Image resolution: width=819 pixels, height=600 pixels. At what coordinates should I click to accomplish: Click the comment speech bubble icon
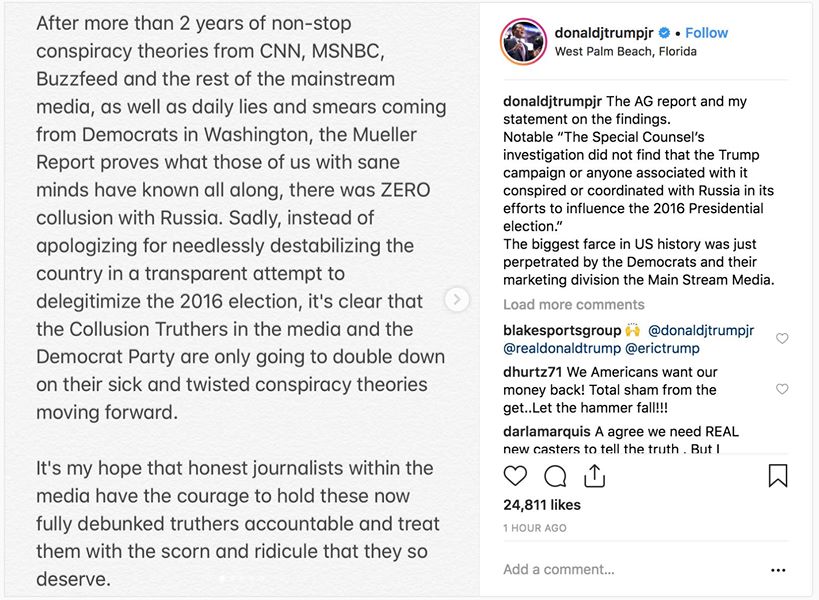coord(555,476)
